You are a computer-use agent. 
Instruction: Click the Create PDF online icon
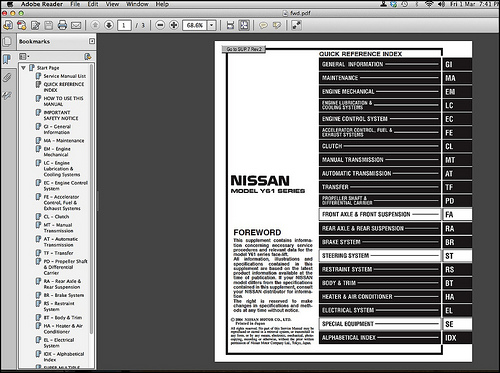click(x=22, y=25)
